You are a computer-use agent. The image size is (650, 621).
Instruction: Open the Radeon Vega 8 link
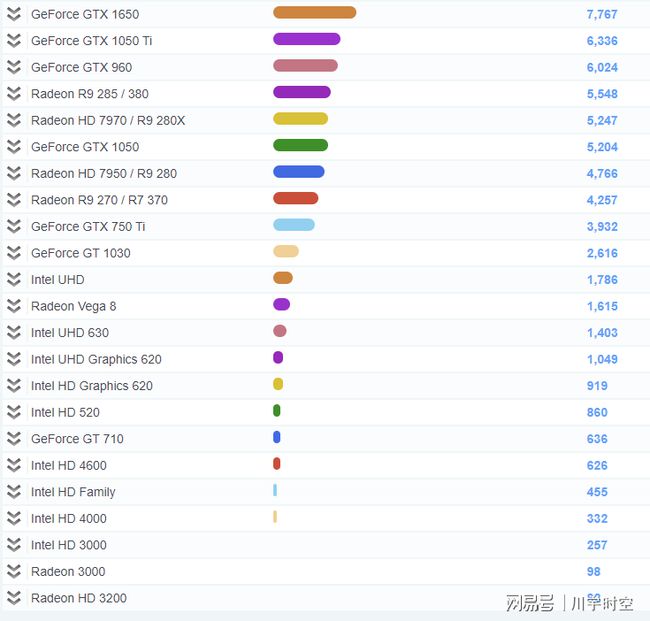pos(74,306)
